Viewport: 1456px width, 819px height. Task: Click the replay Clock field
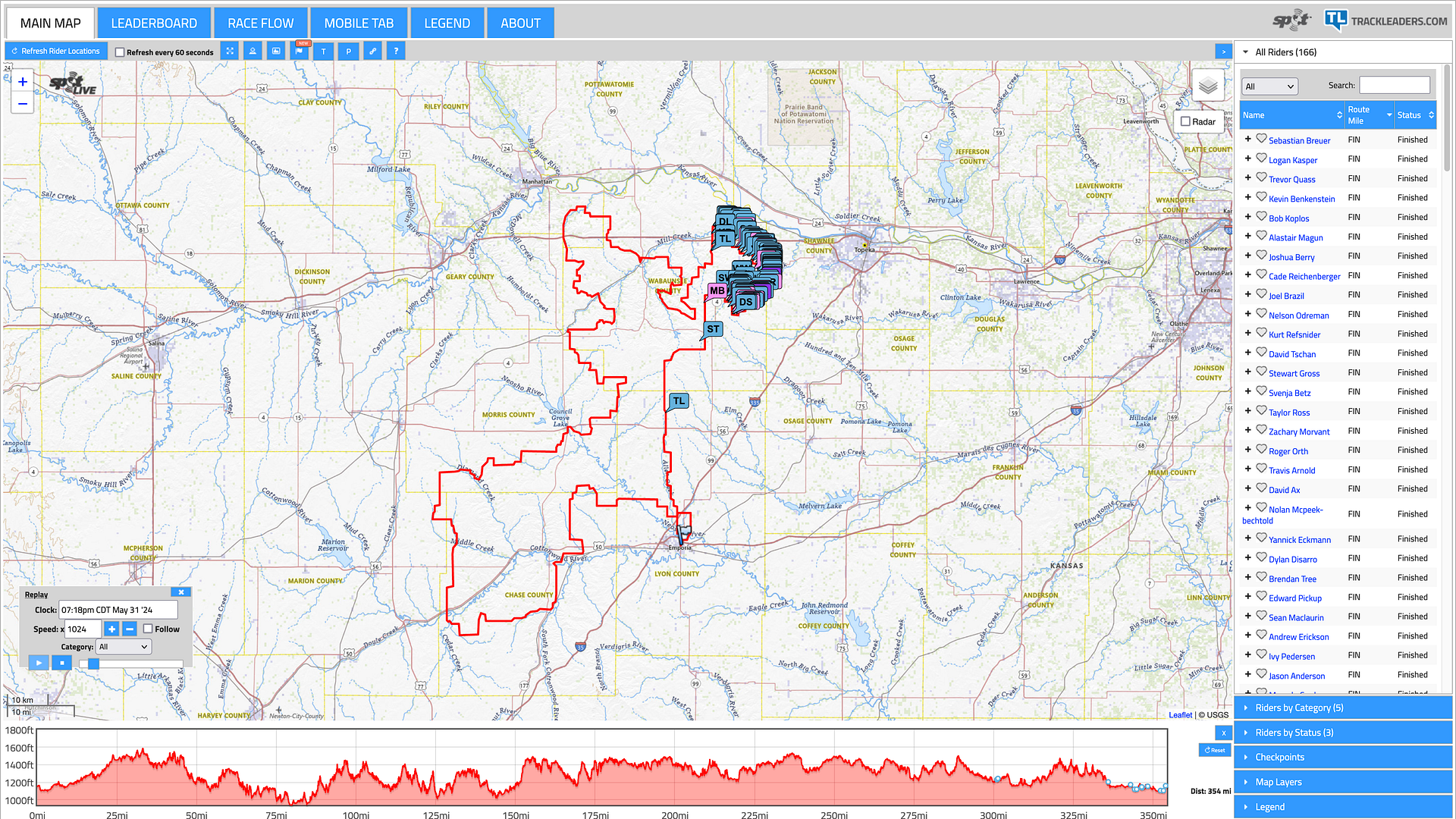[118, 610]
